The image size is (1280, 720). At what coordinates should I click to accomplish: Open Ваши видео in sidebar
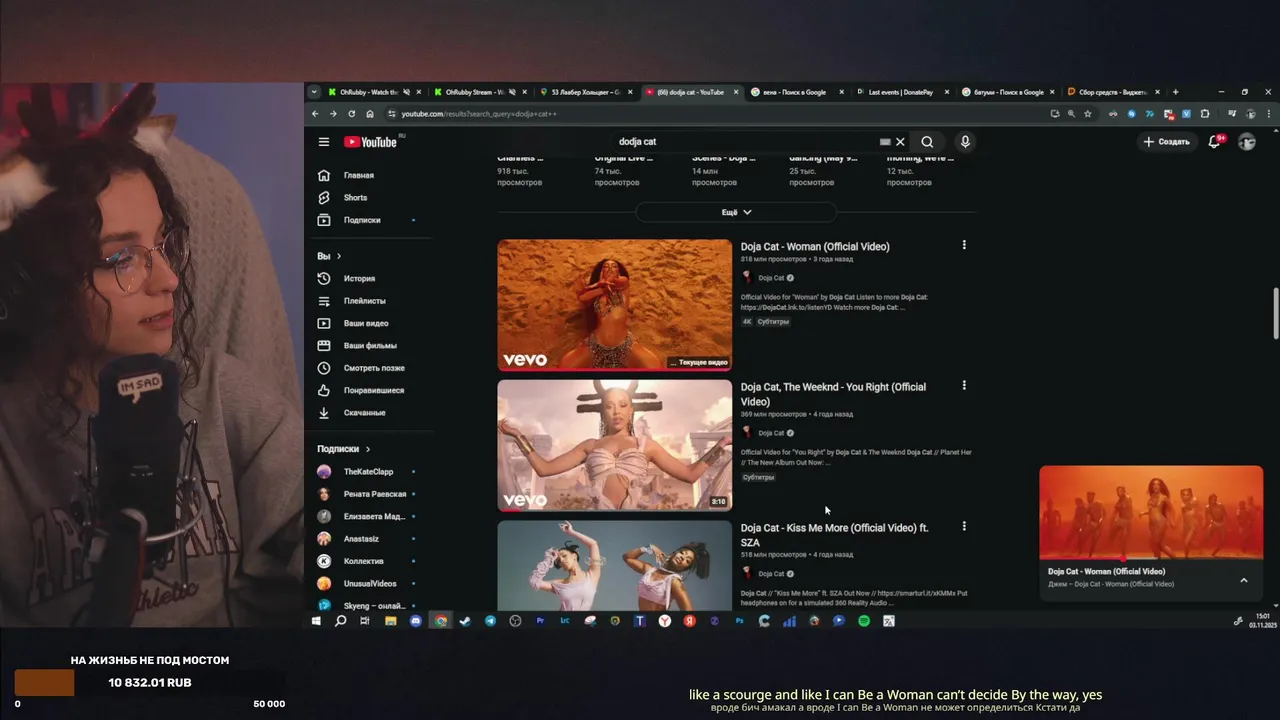point(366,323)
